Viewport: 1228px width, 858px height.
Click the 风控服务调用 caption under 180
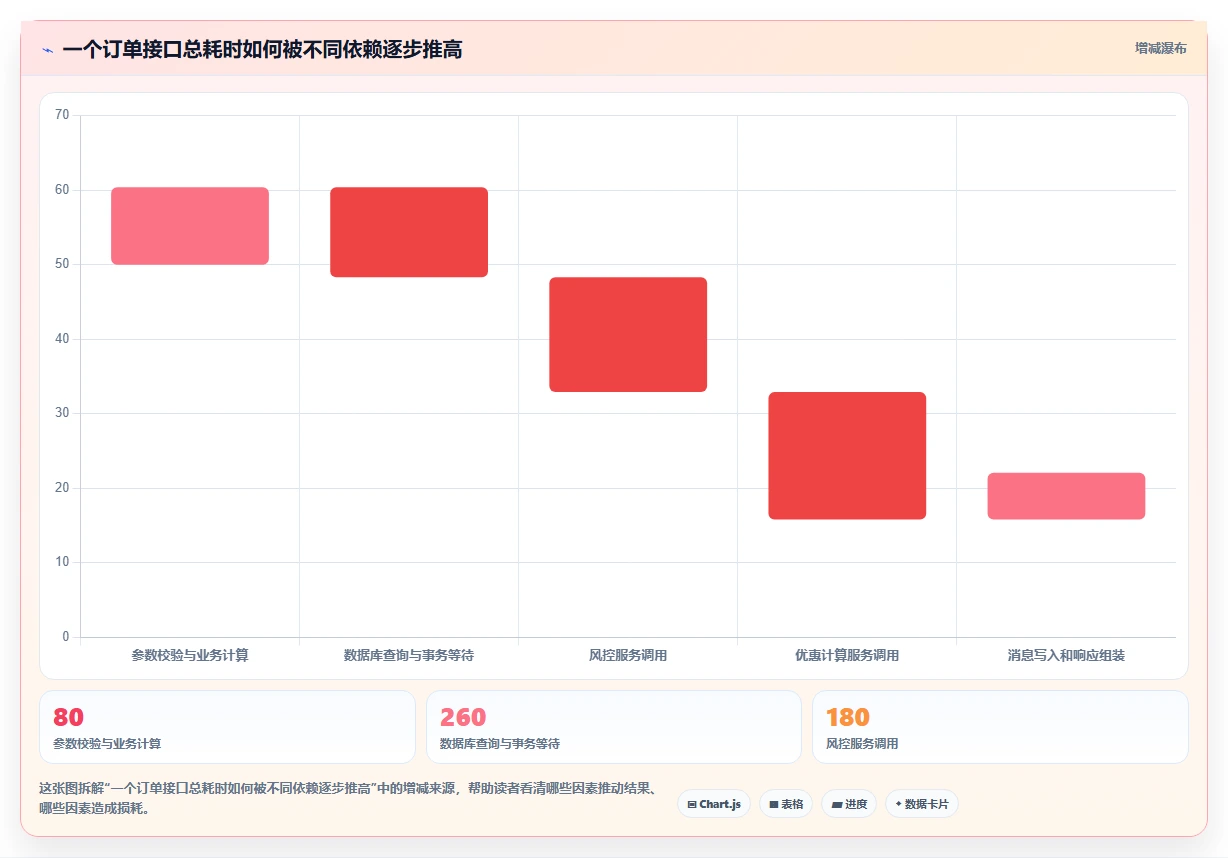pyautogui.click(x=862, y=744)
